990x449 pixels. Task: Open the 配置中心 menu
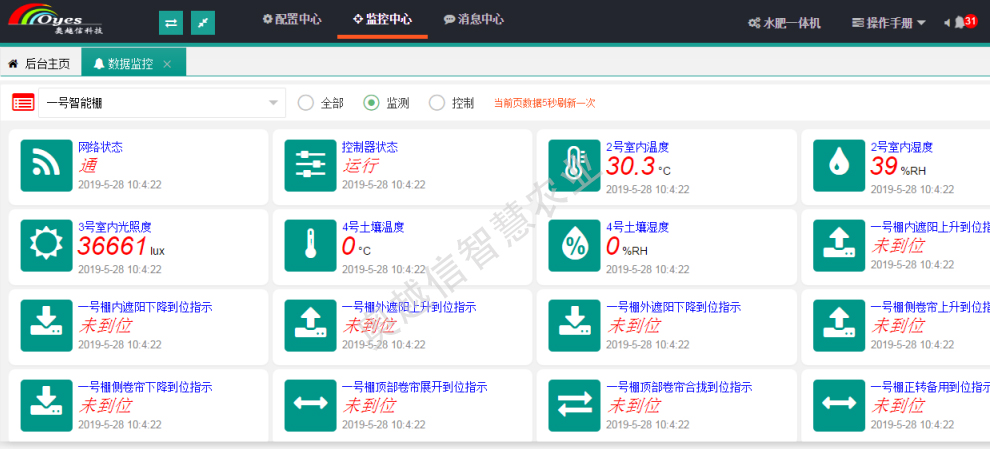click(292, 20)
